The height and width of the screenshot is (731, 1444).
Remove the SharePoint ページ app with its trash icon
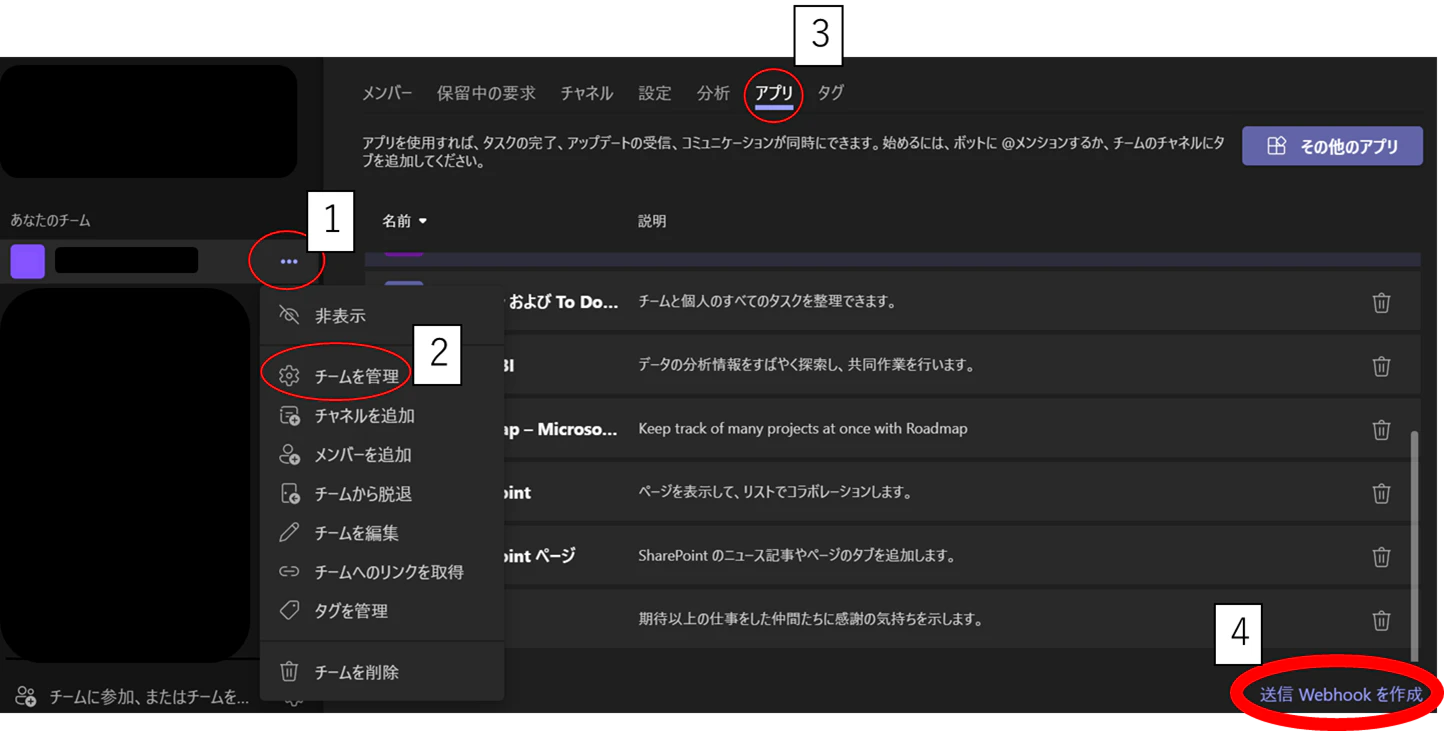tap(1381, 557)
